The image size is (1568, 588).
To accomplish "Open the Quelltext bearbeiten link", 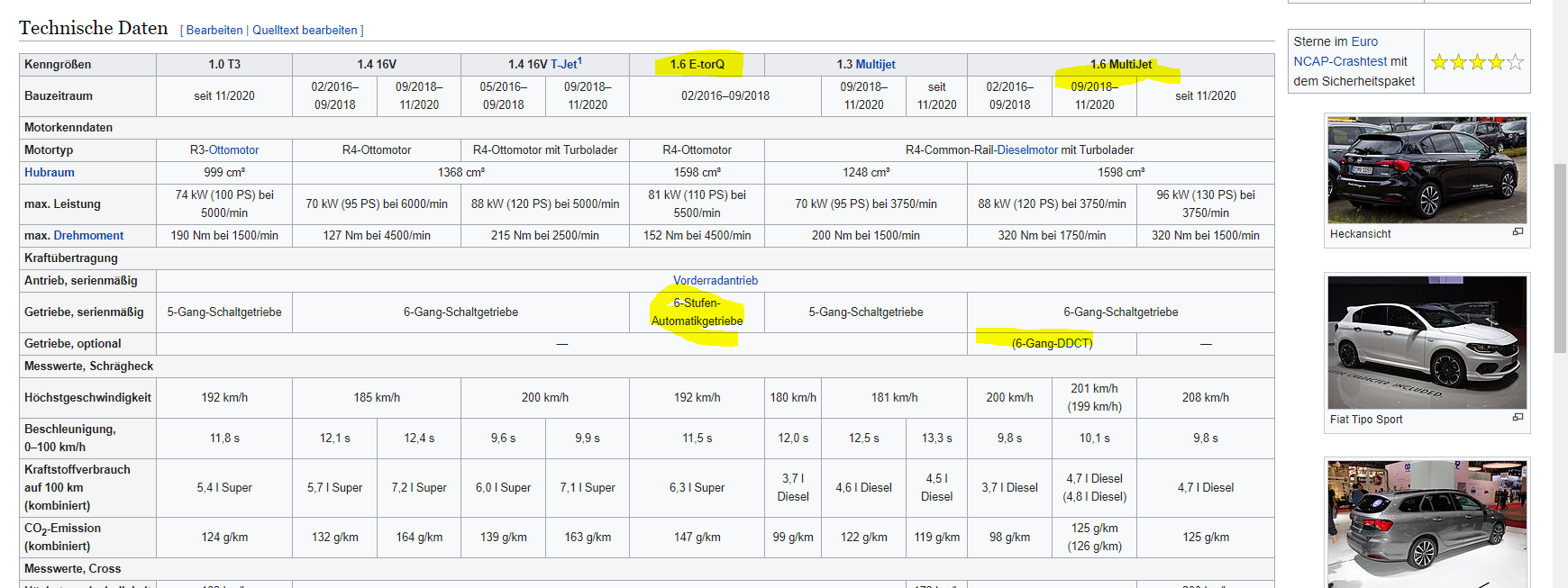I will 305,30.
